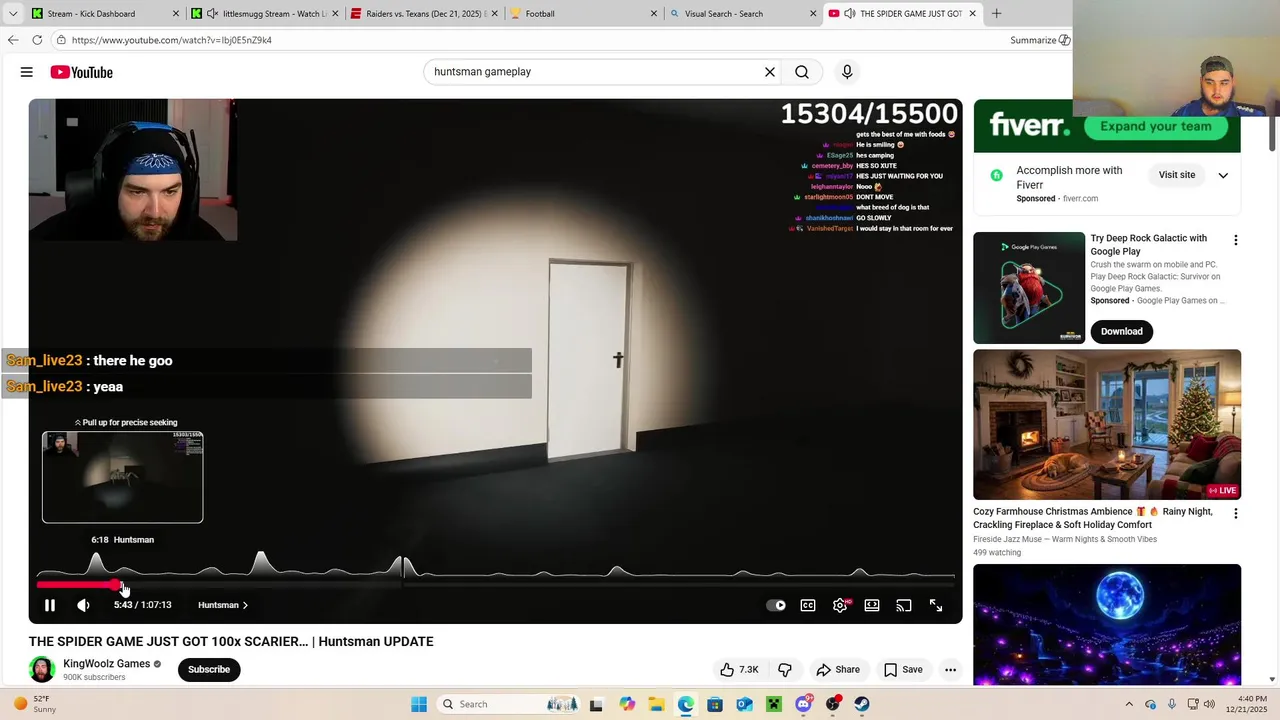The image size is (1280, 720).
Task: Toggle the autoplay switch
Action: point(776,605)
